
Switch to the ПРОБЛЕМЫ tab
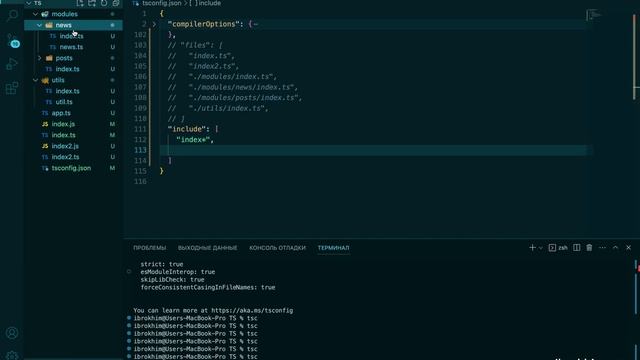coord(150,248)
